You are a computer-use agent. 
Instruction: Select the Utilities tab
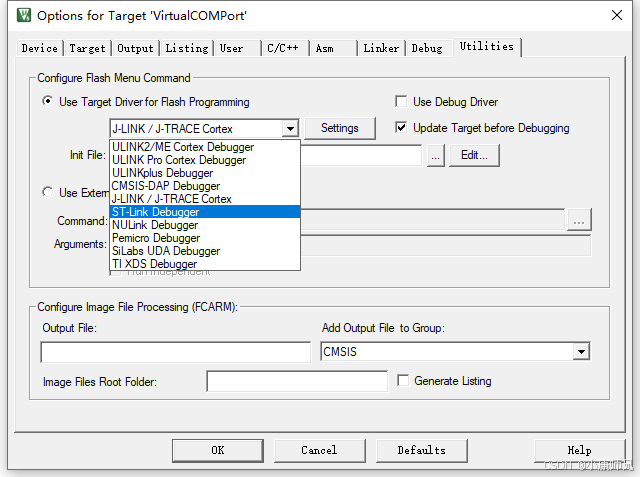[487, 47]
